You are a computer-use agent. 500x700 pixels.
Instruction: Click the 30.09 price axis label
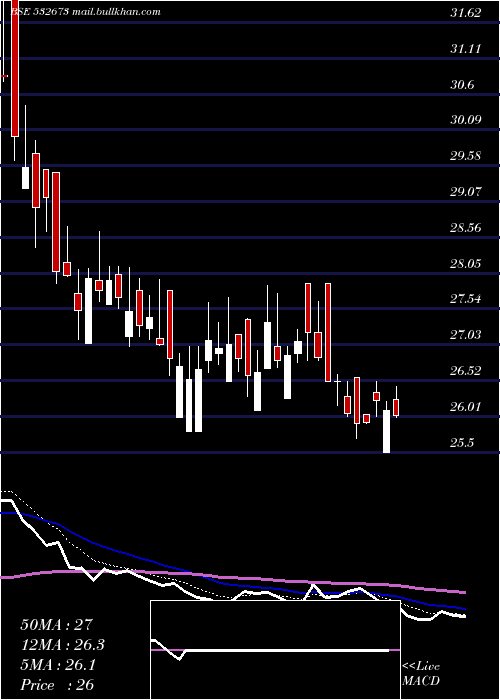466,120
